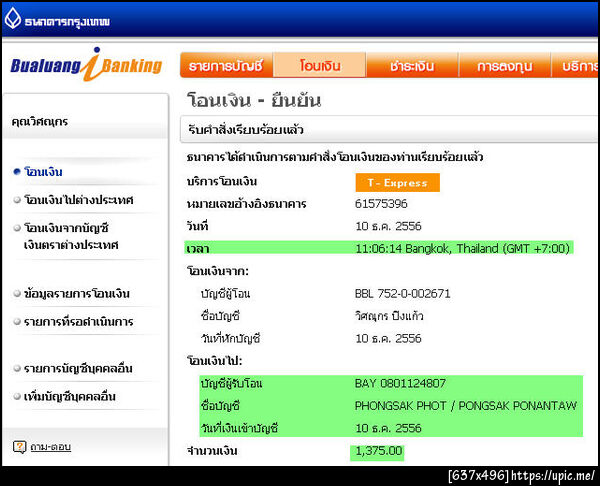Click the Bangkok Bank logo icon
The height and width of the screenshot is (486, 600).
[13, 19]
